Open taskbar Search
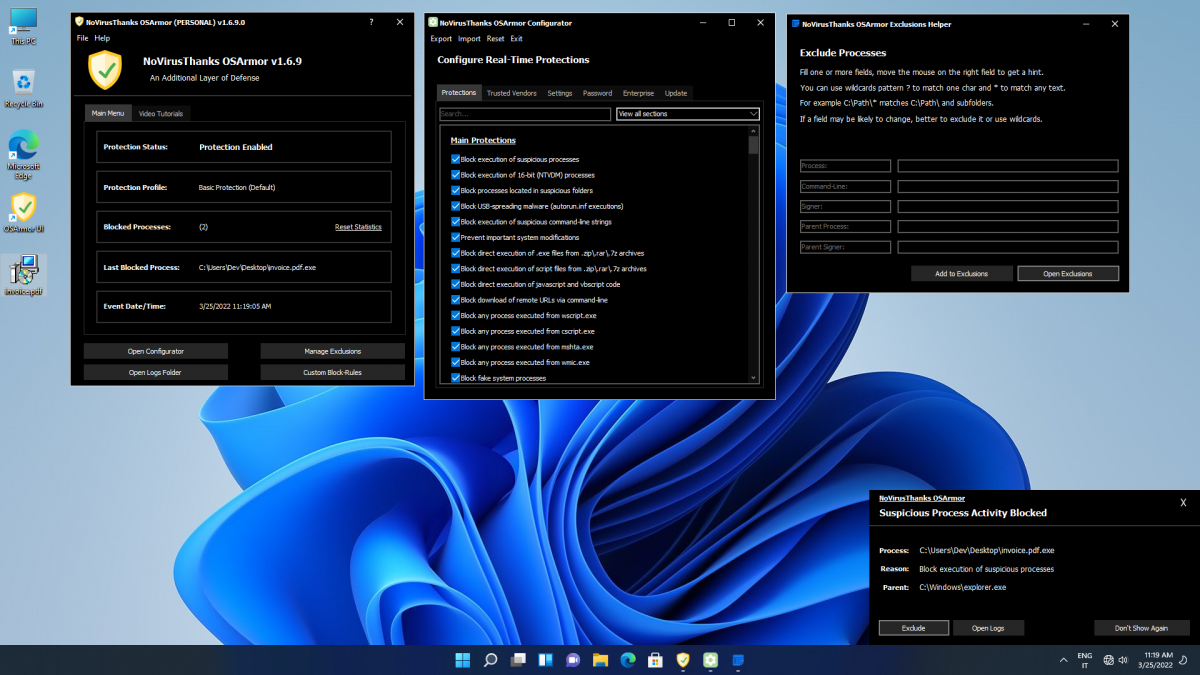The width and height of the screenshot is (1200, 675). coord(491,660)
